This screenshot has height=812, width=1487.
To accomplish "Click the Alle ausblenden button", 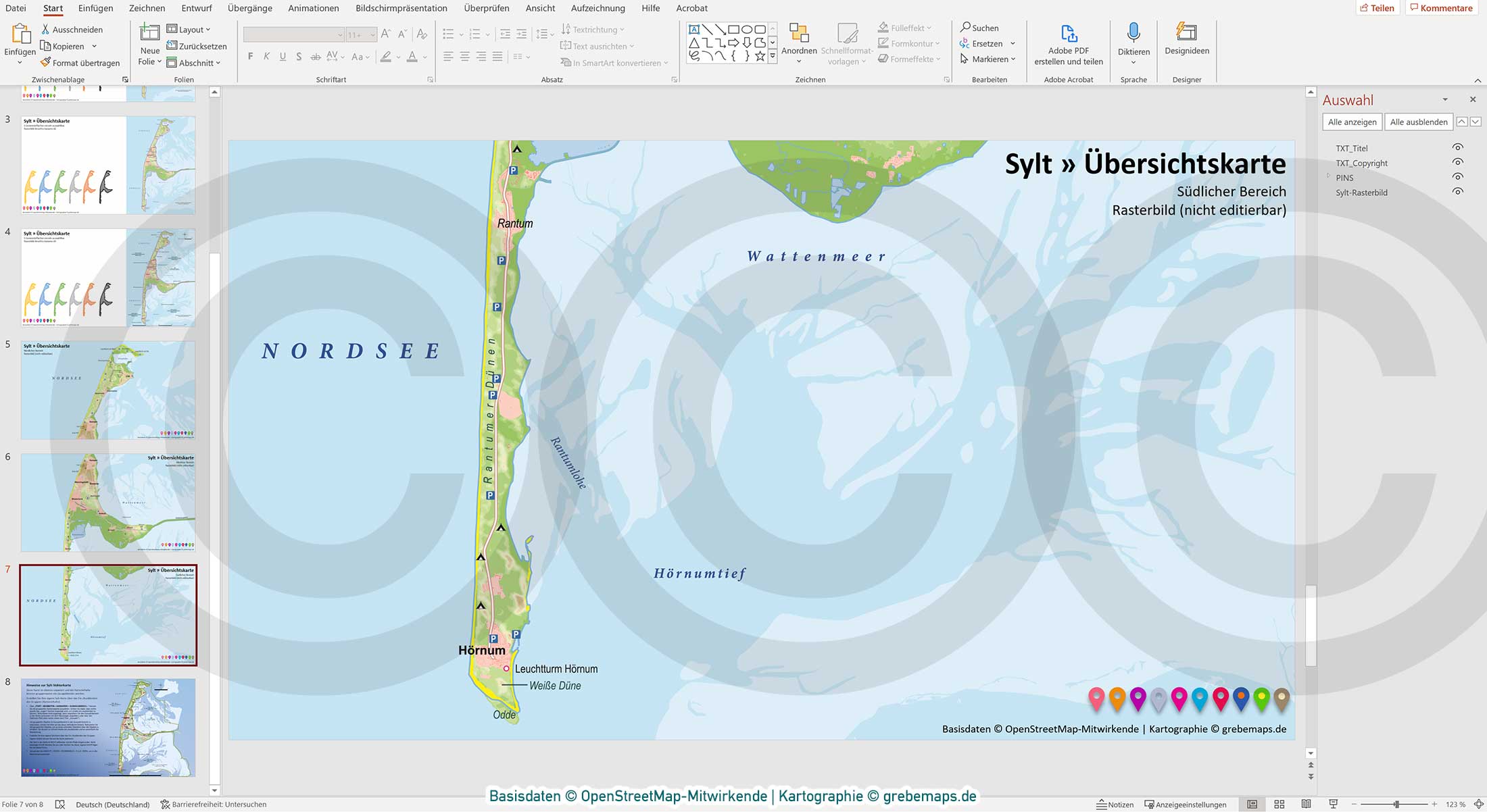I will pyautogui.click(x=1419, y=122).
